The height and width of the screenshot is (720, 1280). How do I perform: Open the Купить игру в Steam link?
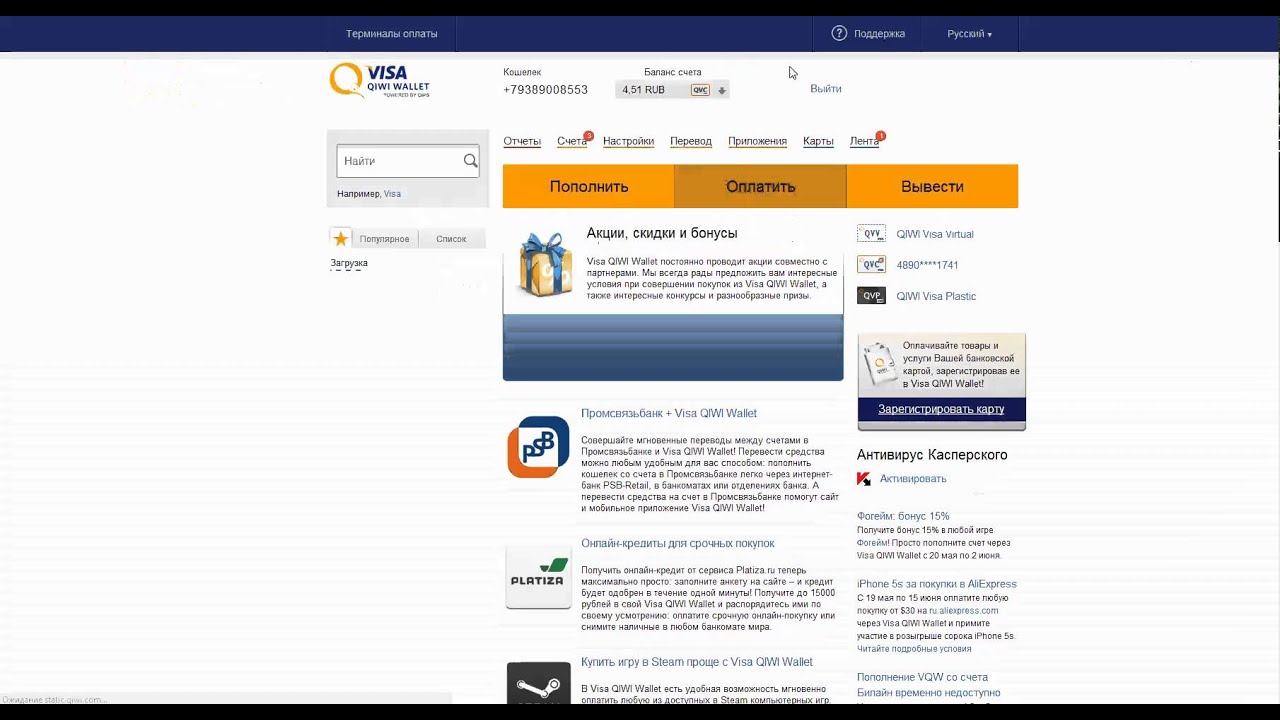point(697,662)
